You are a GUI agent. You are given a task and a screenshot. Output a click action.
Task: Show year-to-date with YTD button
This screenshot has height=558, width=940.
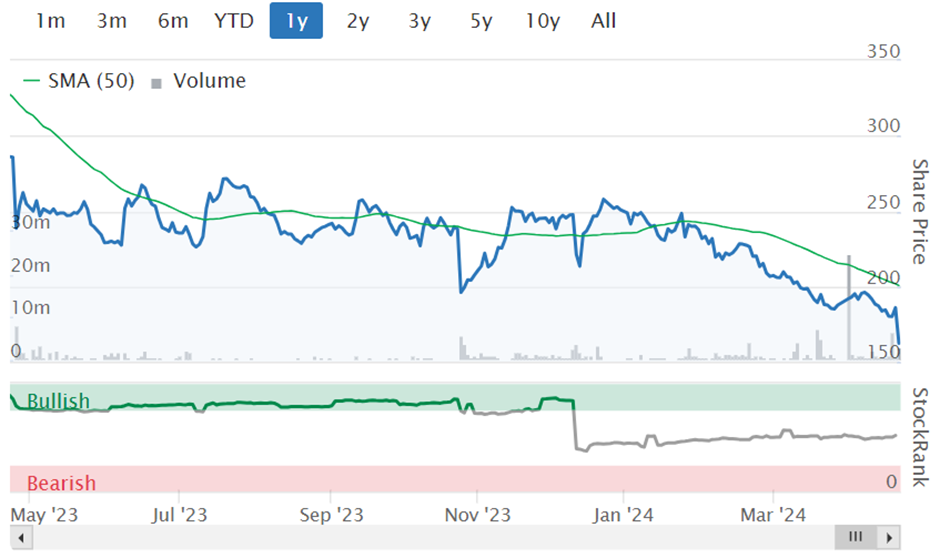coord(234,21)
